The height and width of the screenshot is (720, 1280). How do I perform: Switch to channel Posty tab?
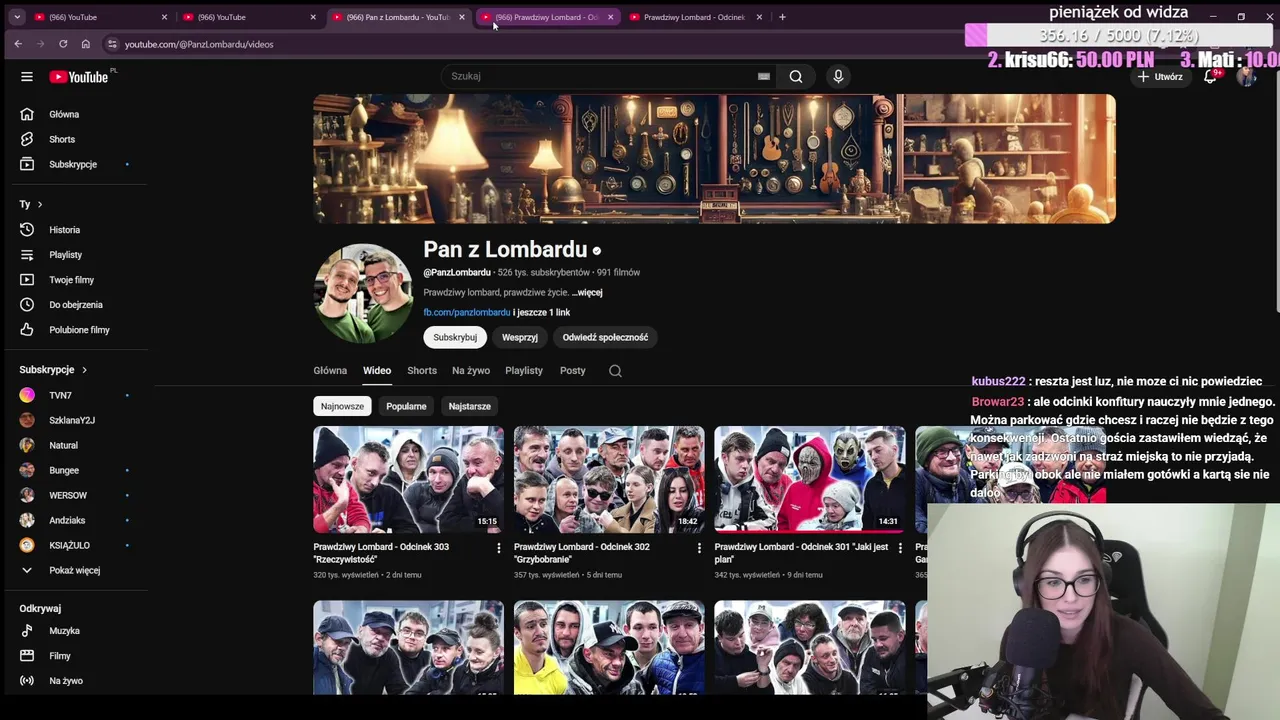tap(573, 371)
